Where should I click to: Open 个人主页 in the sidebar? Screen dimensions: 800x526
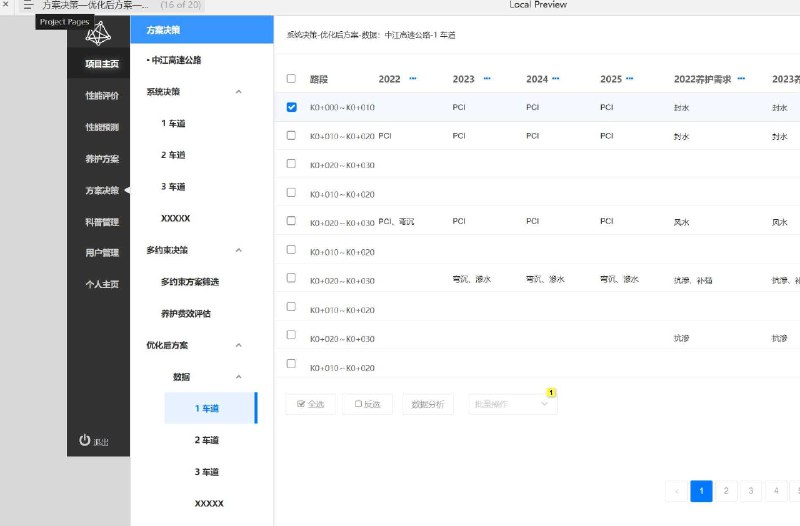[102, 284]
